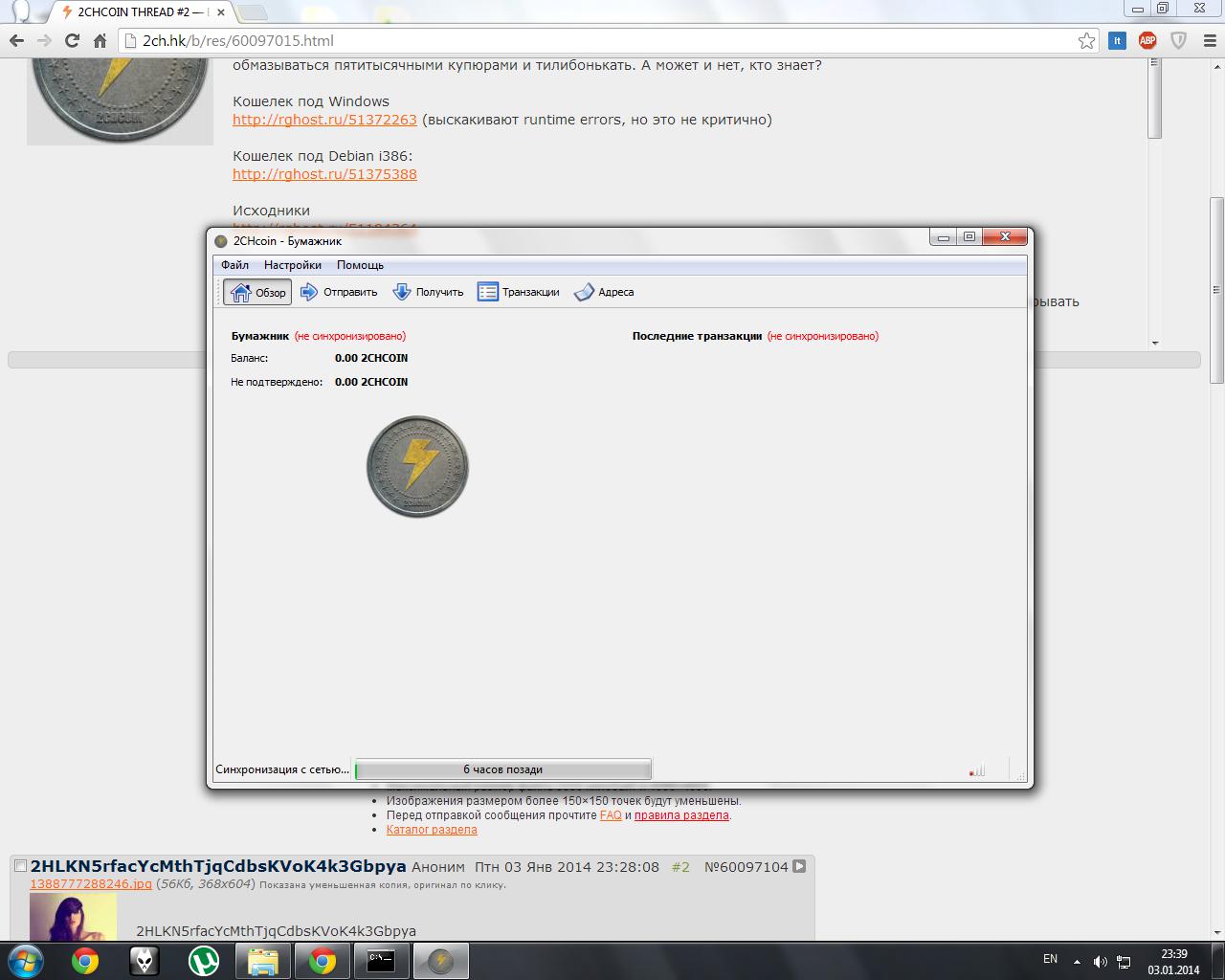The image size is (1225, 980).
Task: Open the volume speaker tray icon
Action: coord(1101,962)
